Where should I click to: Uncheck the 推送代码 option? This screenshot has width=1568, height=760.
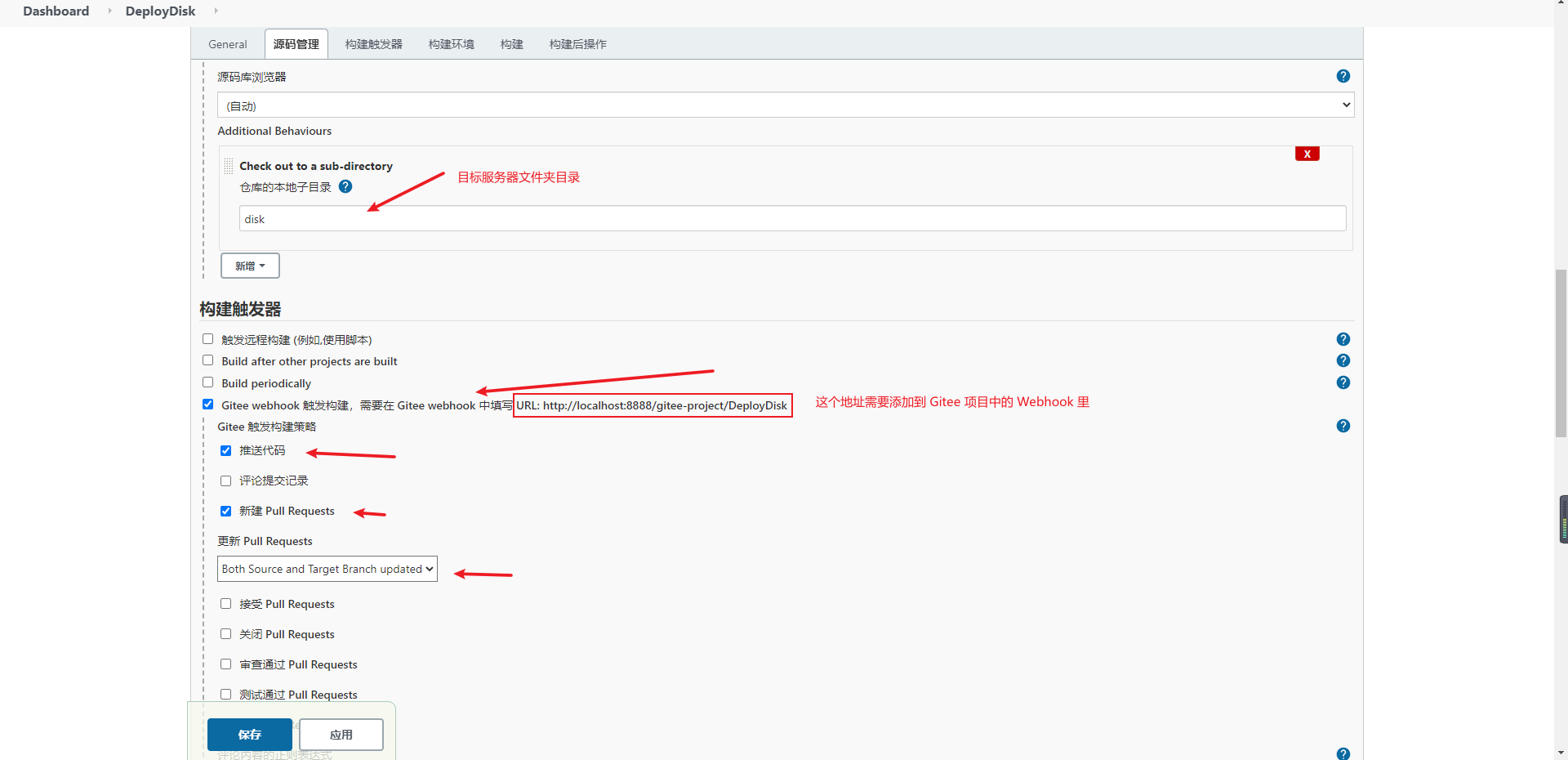pos(225,450)
